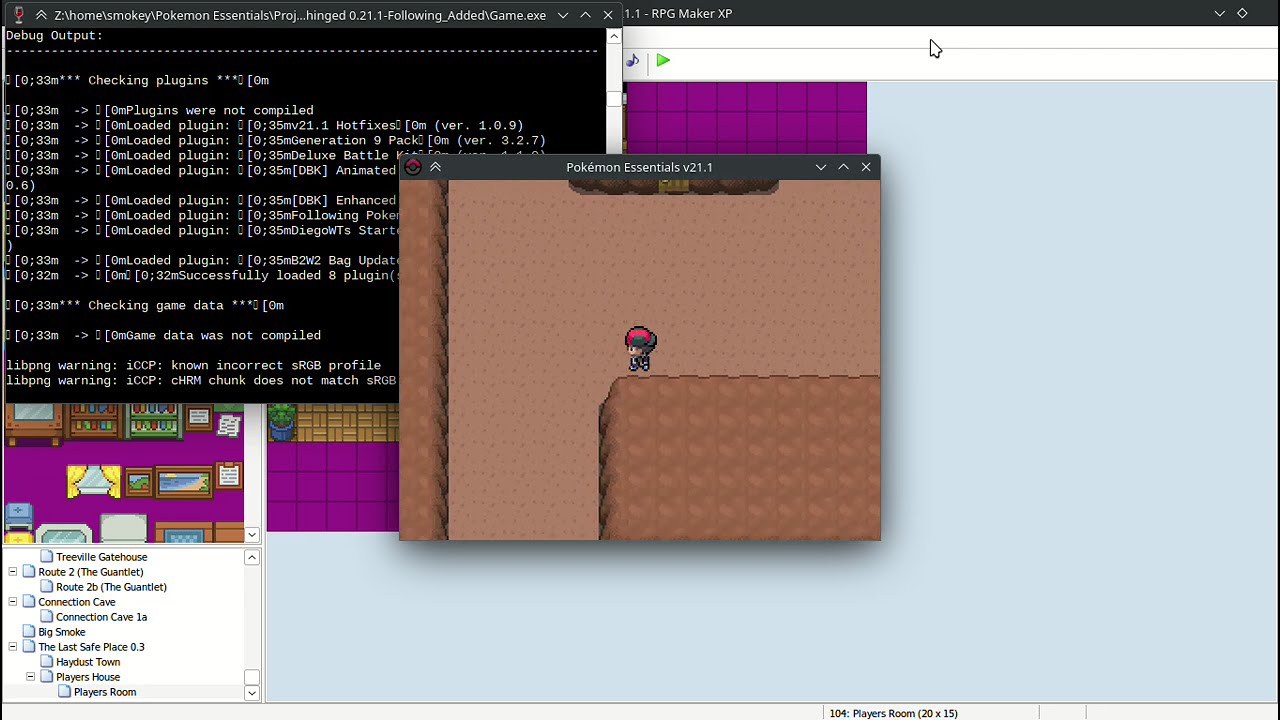Click the 'Checking game data' console line
The width and height of the screenshot is (1280, 720).
145,305
